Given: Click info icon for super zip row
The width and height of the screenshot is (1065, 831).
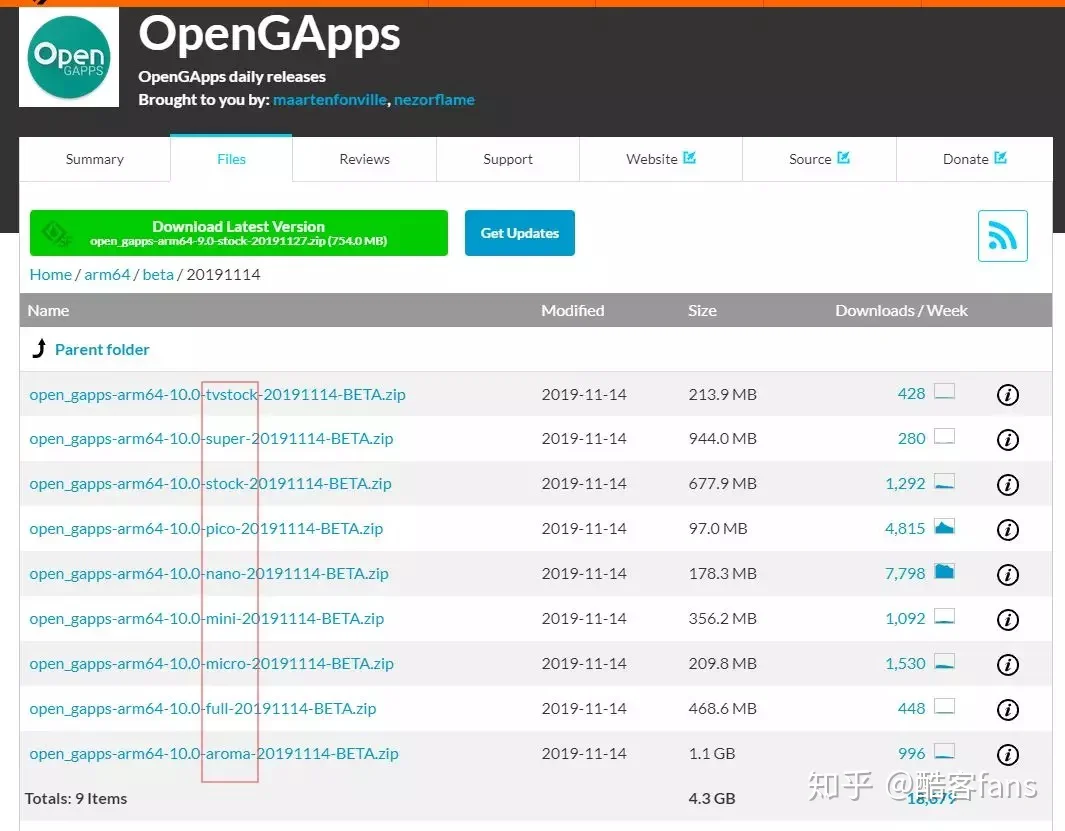Looking at the screenshot, I should 1007,440.
